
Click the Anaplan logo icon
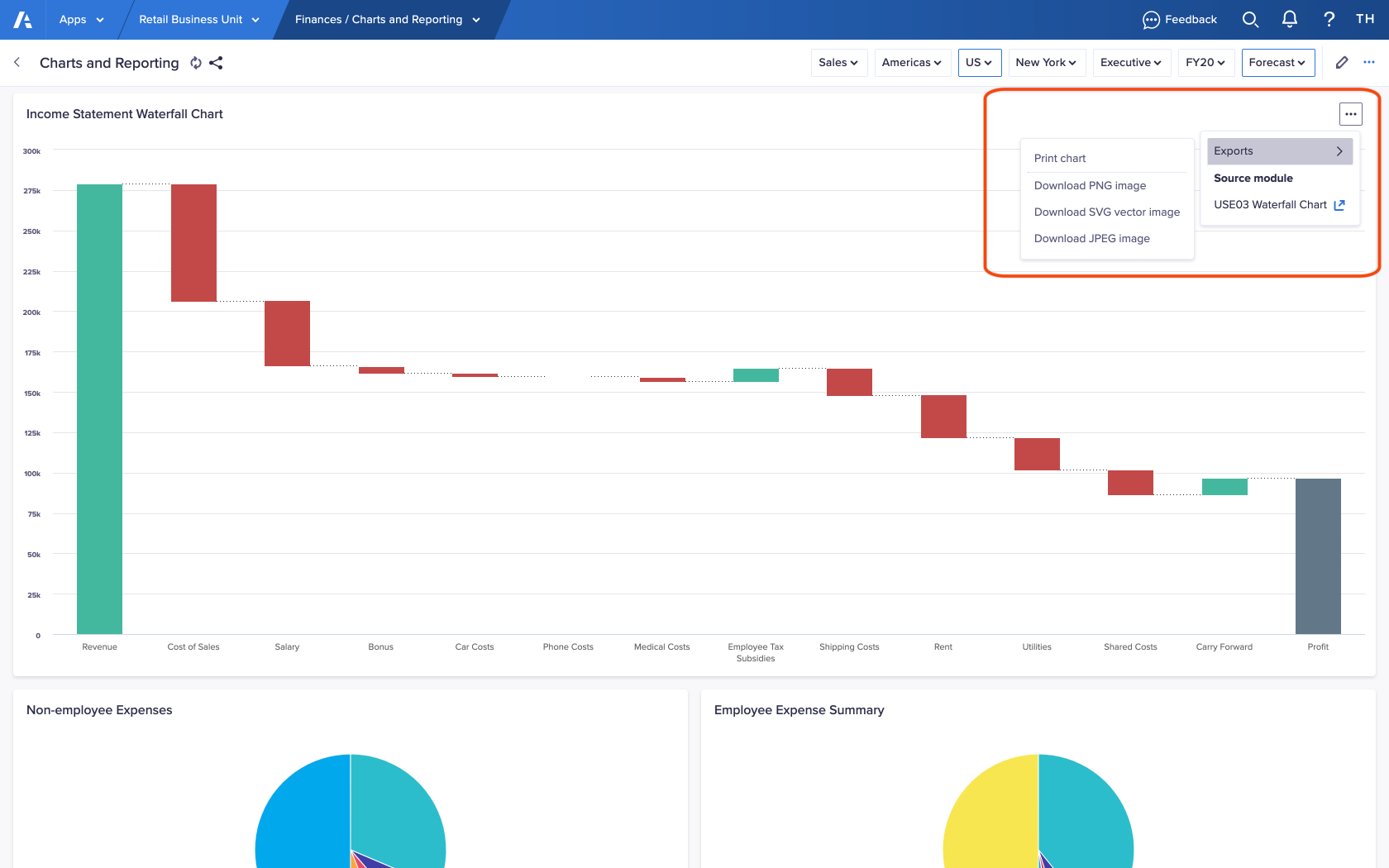tap(21, 19)
